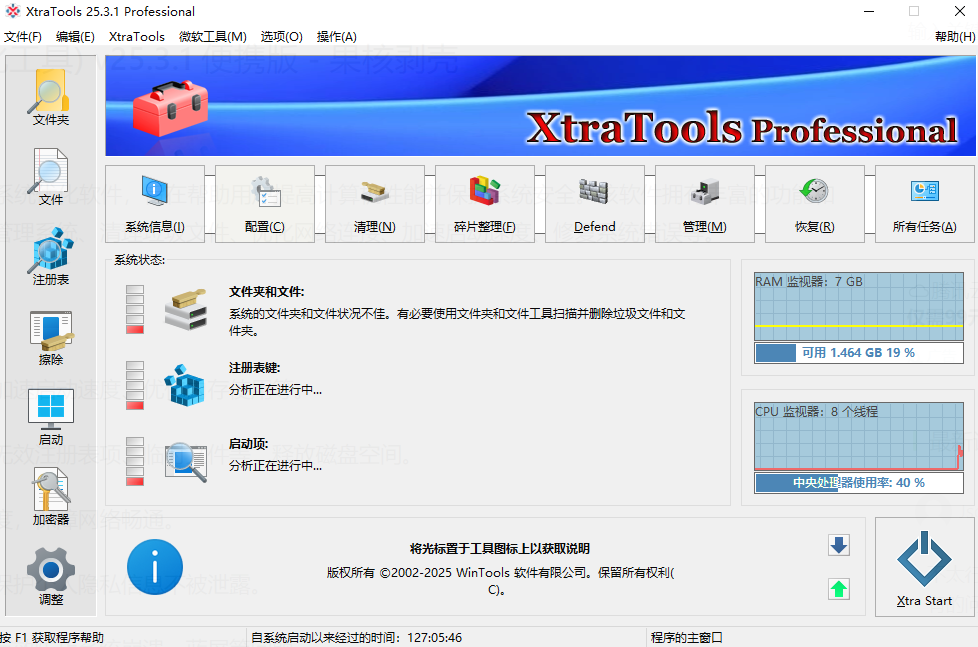The height and width of the screenshot is (647, 978).
Task: View 所有任务 in the toolbar
Action: pos(924,203)
